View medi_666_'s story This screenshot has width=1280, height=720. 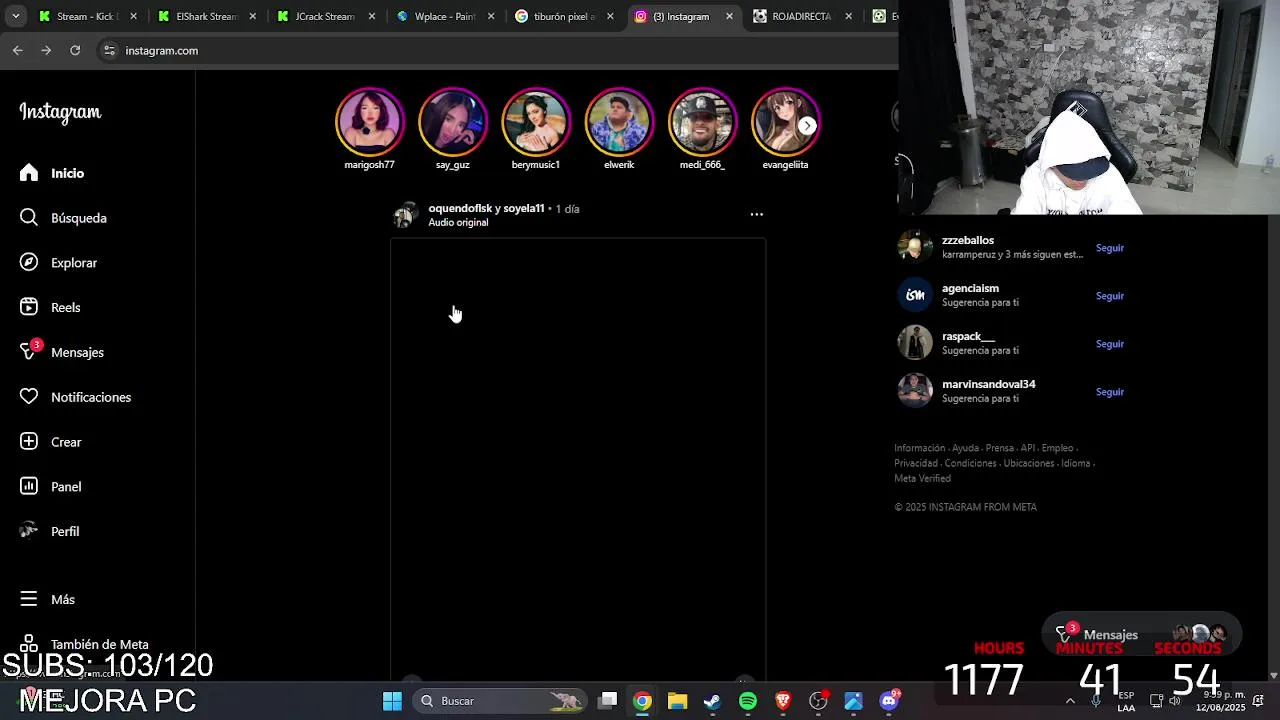pyautogui.click(x=702, y=122)
